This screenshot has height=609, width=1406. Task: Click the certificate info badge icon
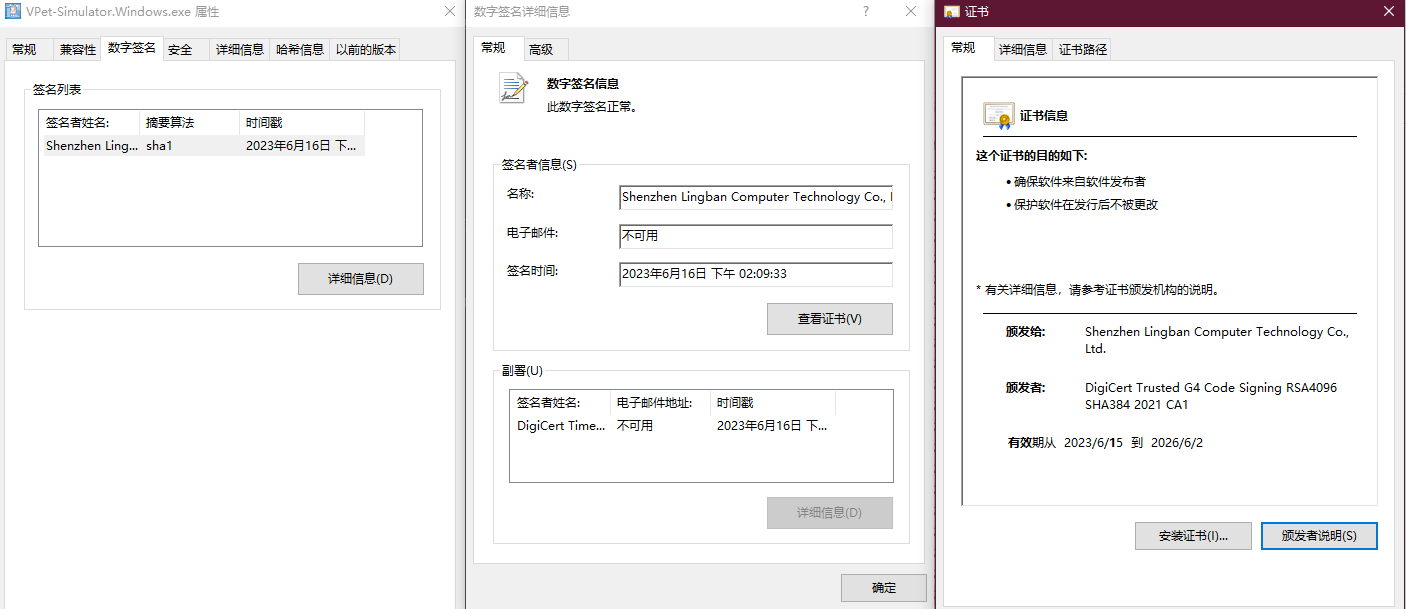coord(998,115)
